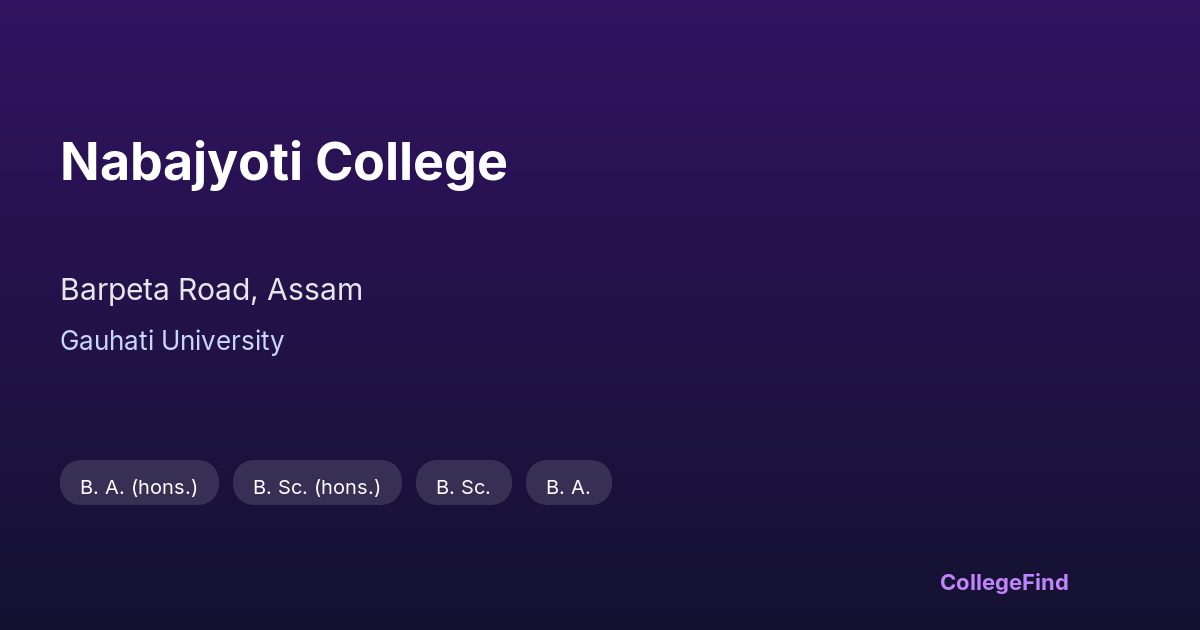
Task: Click the word Road in the location
Action: tap(221, 290)
